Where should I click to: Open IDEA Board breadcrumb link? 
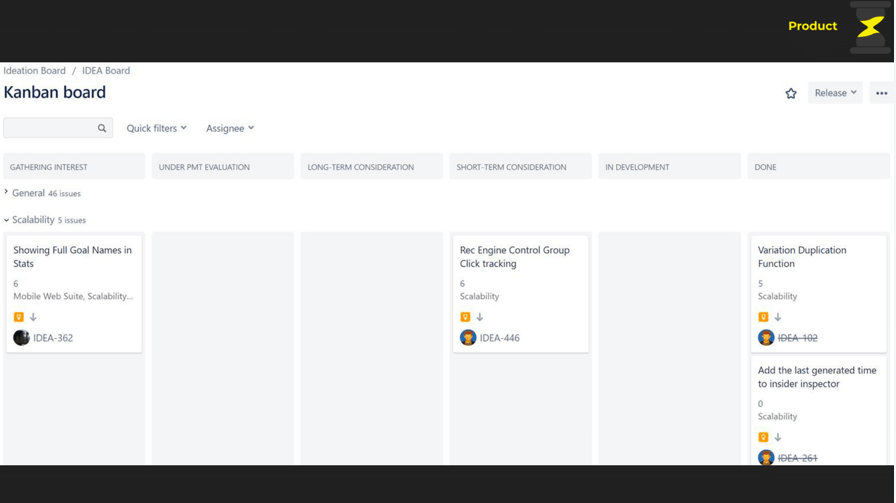[106, 71]
